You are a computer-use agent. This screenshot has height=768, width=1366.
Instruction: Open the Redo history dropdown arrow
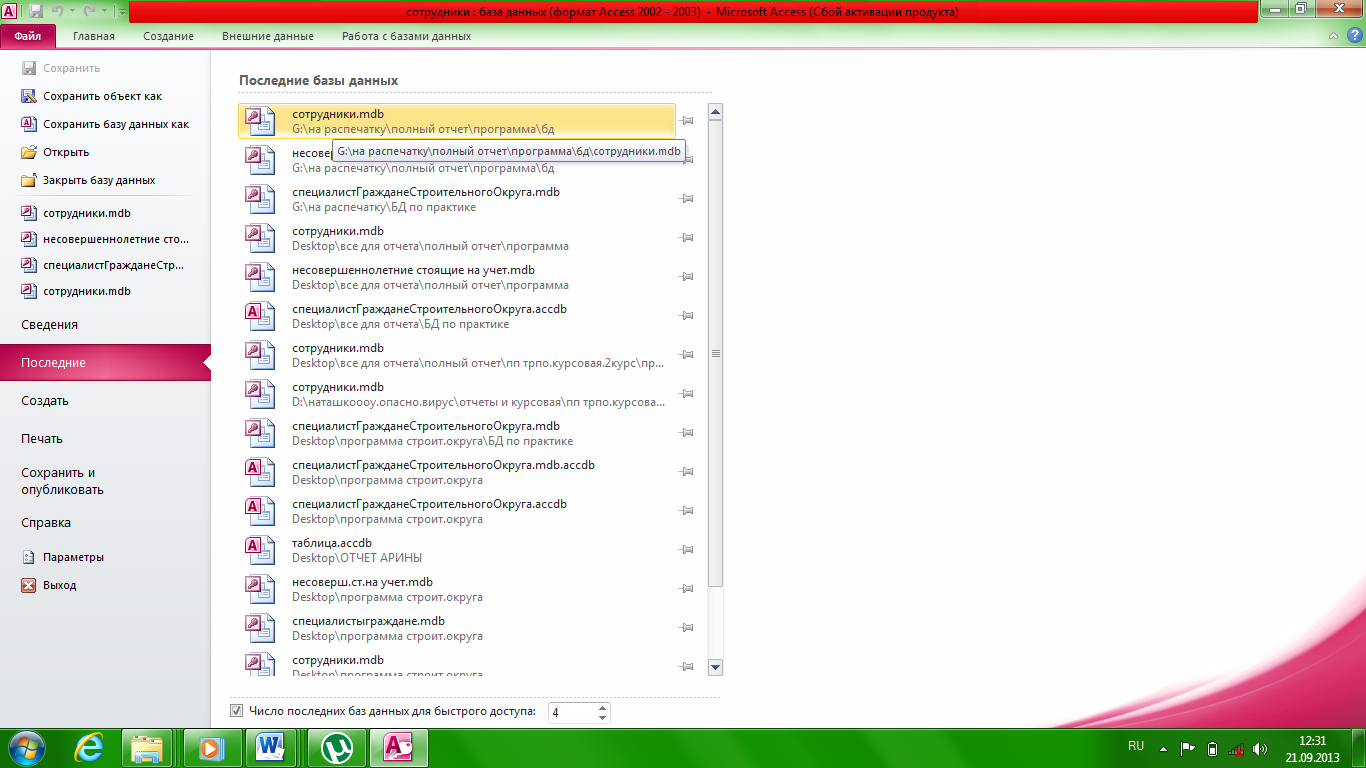104,11
